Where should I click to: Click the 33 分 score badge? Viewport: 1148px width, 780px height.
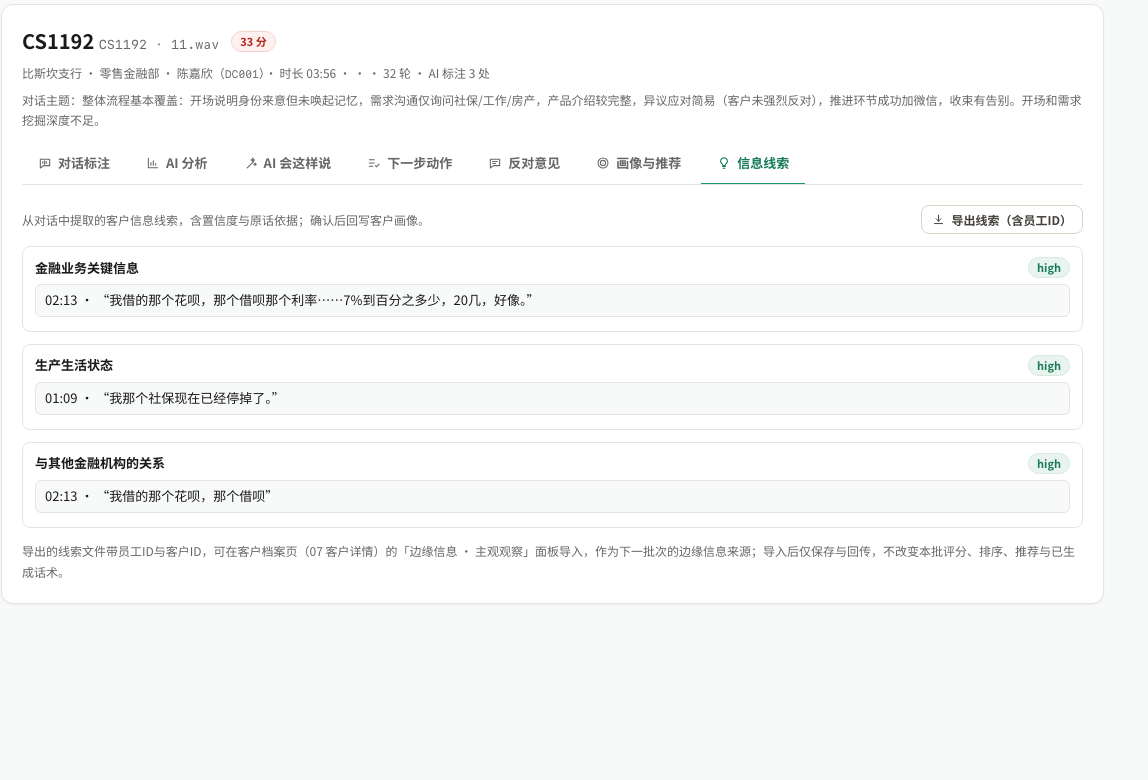point(253,42)
